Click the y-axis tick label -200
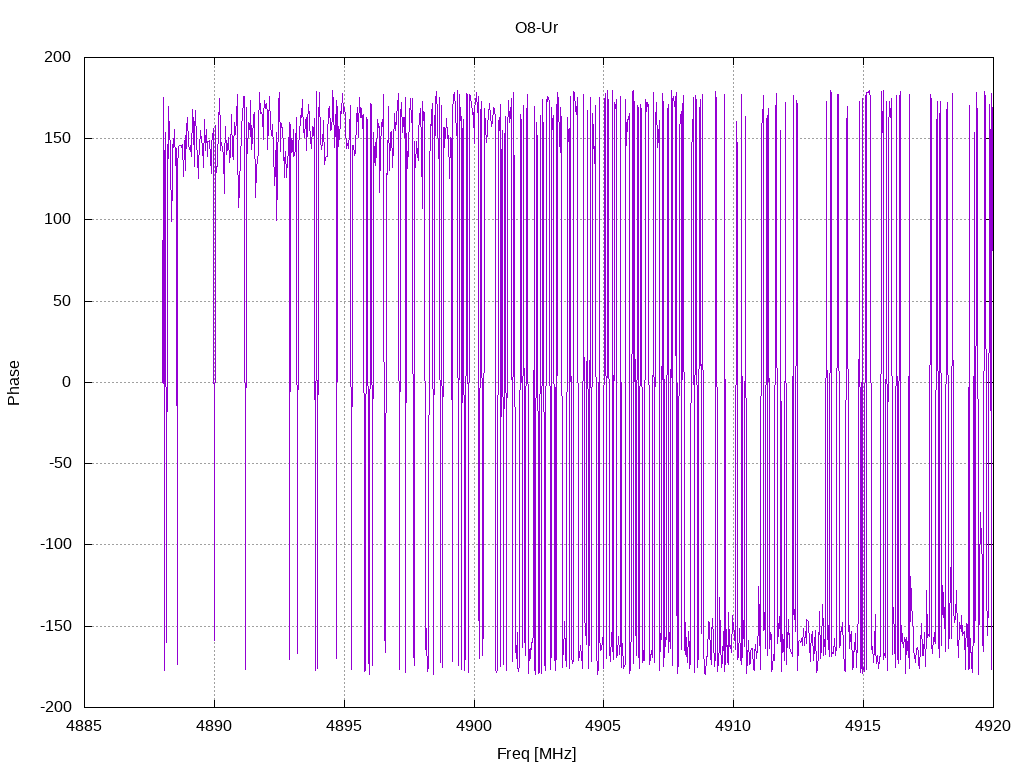 [56, 707]
